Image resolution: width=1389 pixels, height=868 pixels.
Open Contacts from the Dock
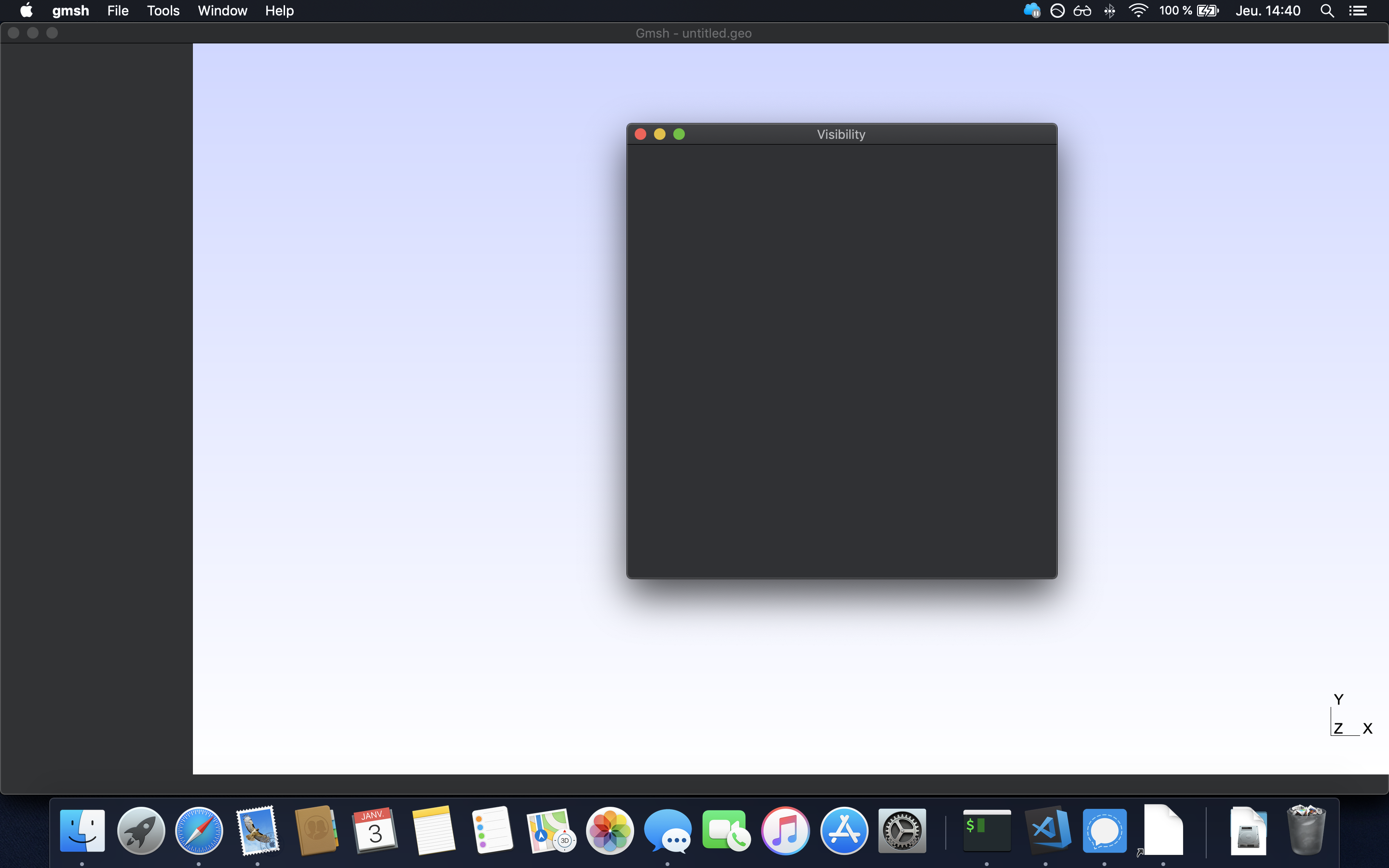316,831
